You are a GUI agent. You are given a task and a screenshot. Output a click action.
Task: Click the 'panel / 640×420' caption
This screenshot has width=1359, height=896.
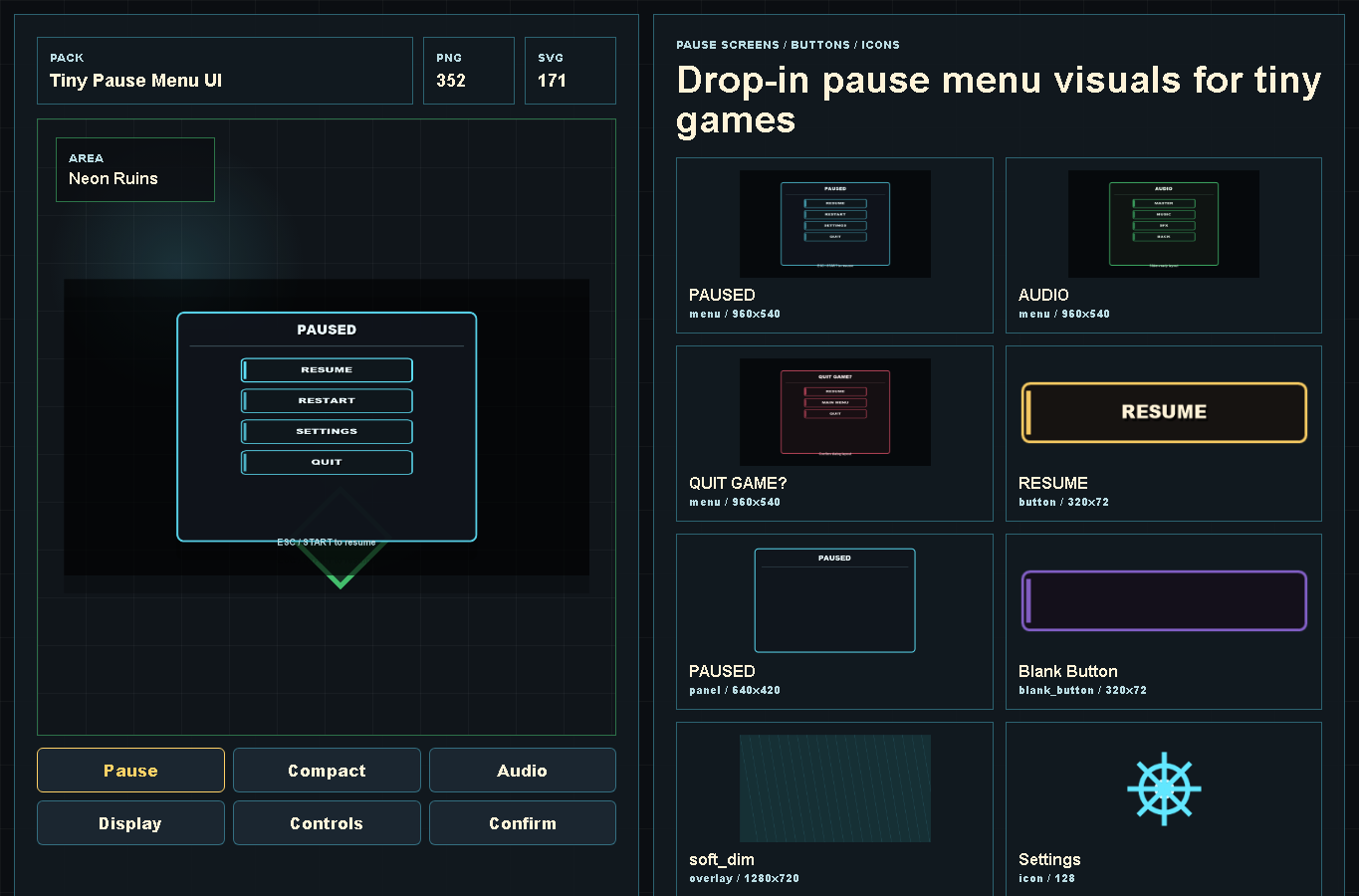735,690
